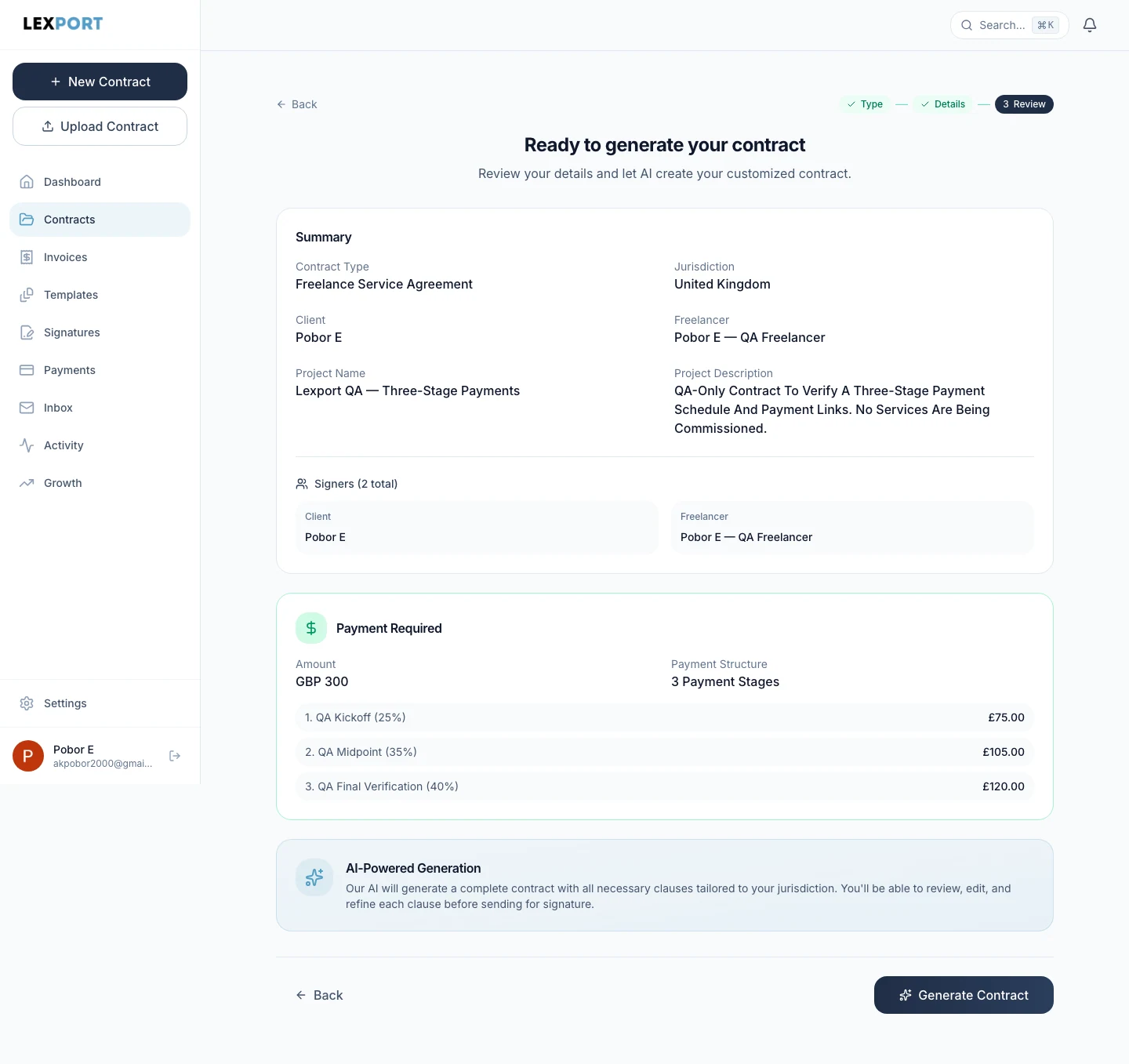Click the Generate Contract button
Viewport: 1129px width, 1064px height.
pos(964,995)
